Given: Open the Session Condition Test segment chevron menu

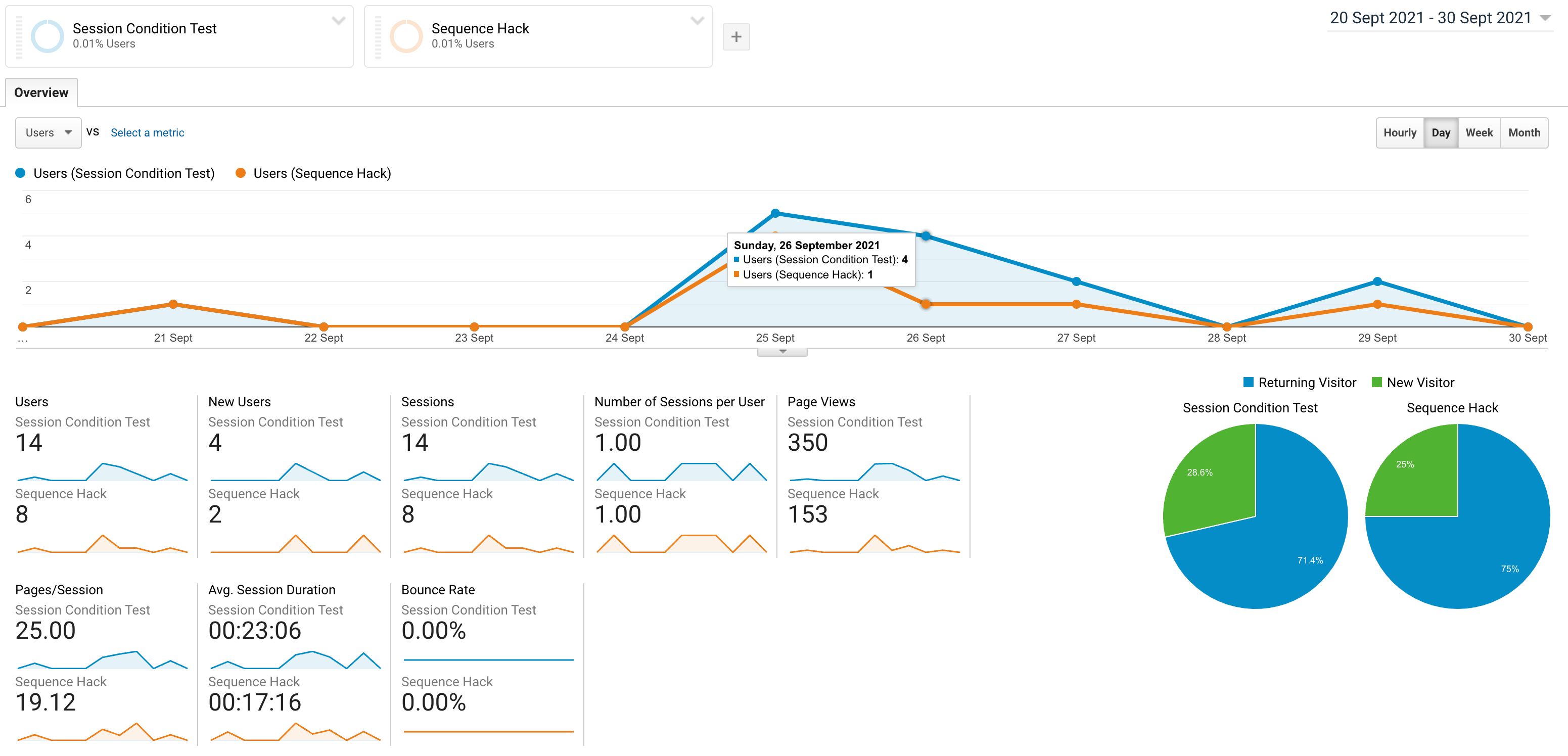Looking at the screenshot, I should click(x=339, y=21).
